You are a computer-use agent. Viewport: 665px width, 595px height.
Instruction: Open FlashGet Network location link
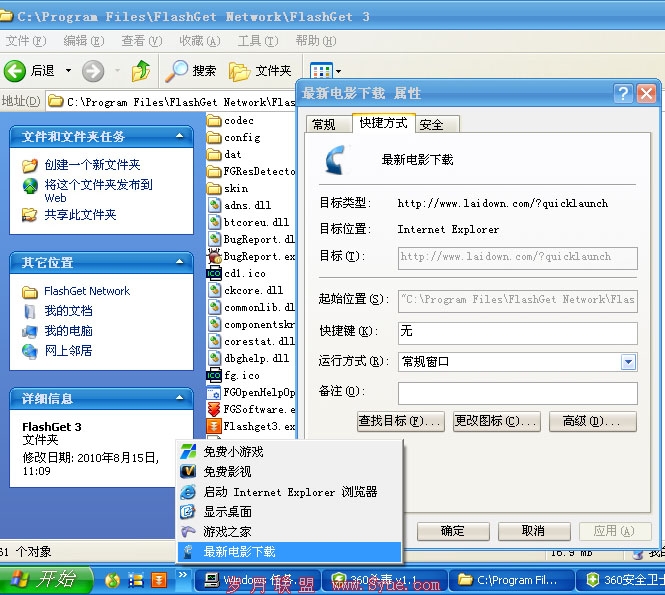(87, 291)
